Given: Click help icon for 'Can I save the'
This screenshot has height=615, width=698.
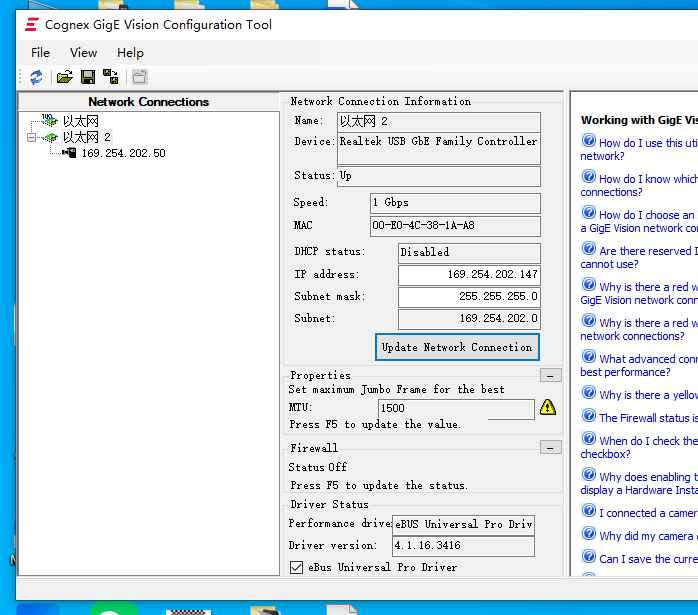Looking at the screenshot, I should (588, 556).
